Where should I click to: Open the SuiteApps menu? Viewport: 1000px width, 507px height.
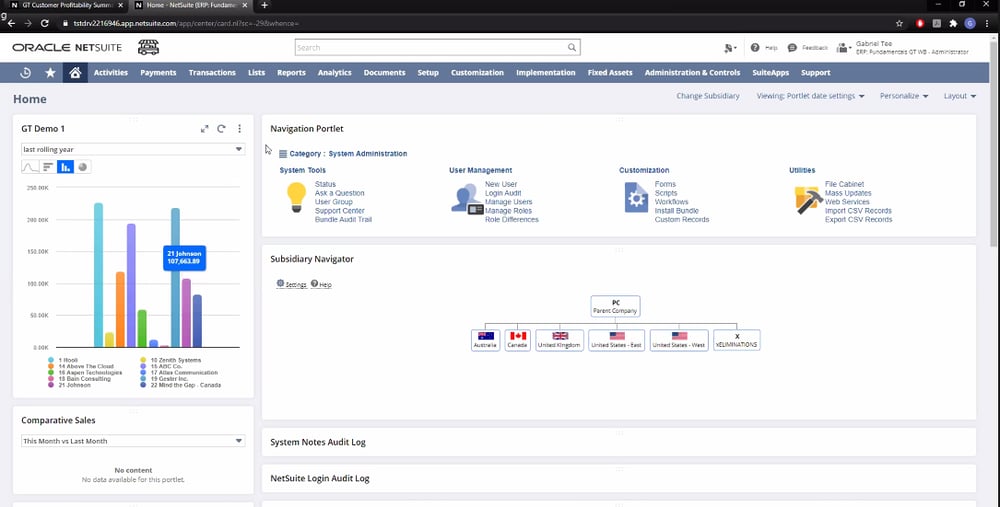pyautogui.click(x=770, y=73)
